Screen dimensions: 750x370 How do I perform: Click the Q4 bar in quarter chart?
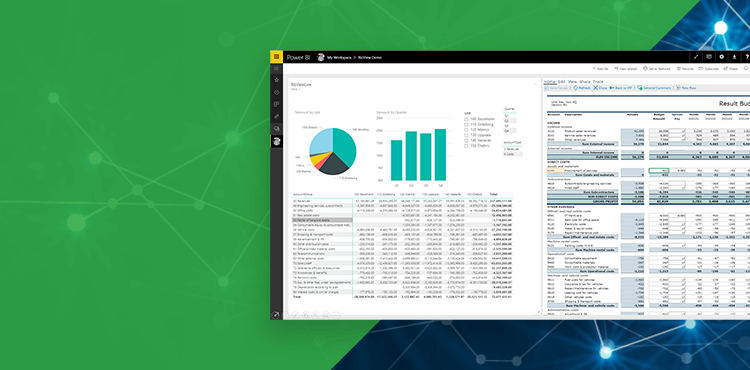point(440,154)
